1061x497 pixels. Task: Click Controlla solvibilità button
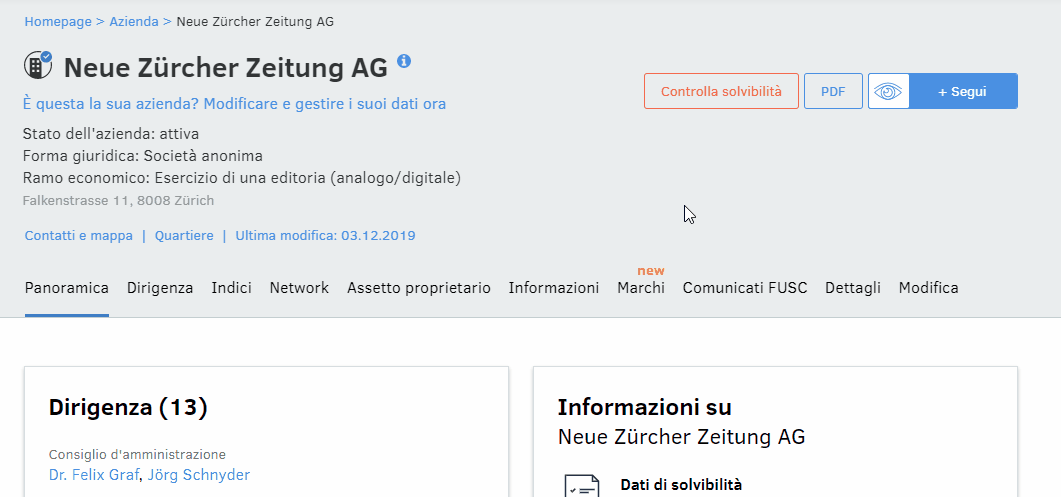(x=721, y=91)
